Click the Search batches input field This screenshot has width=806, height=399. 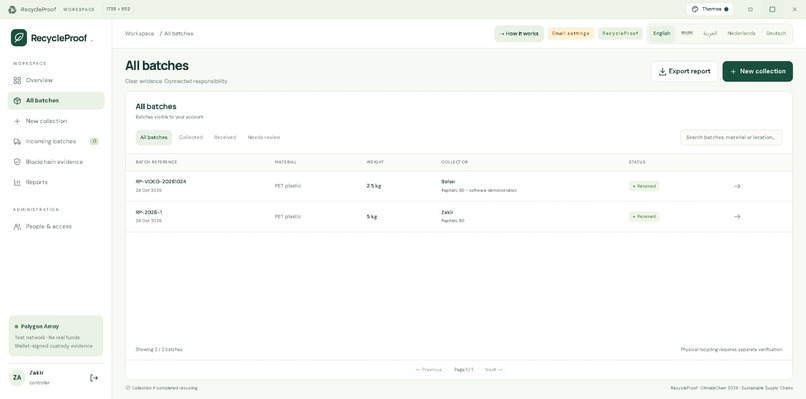point(731,137)
